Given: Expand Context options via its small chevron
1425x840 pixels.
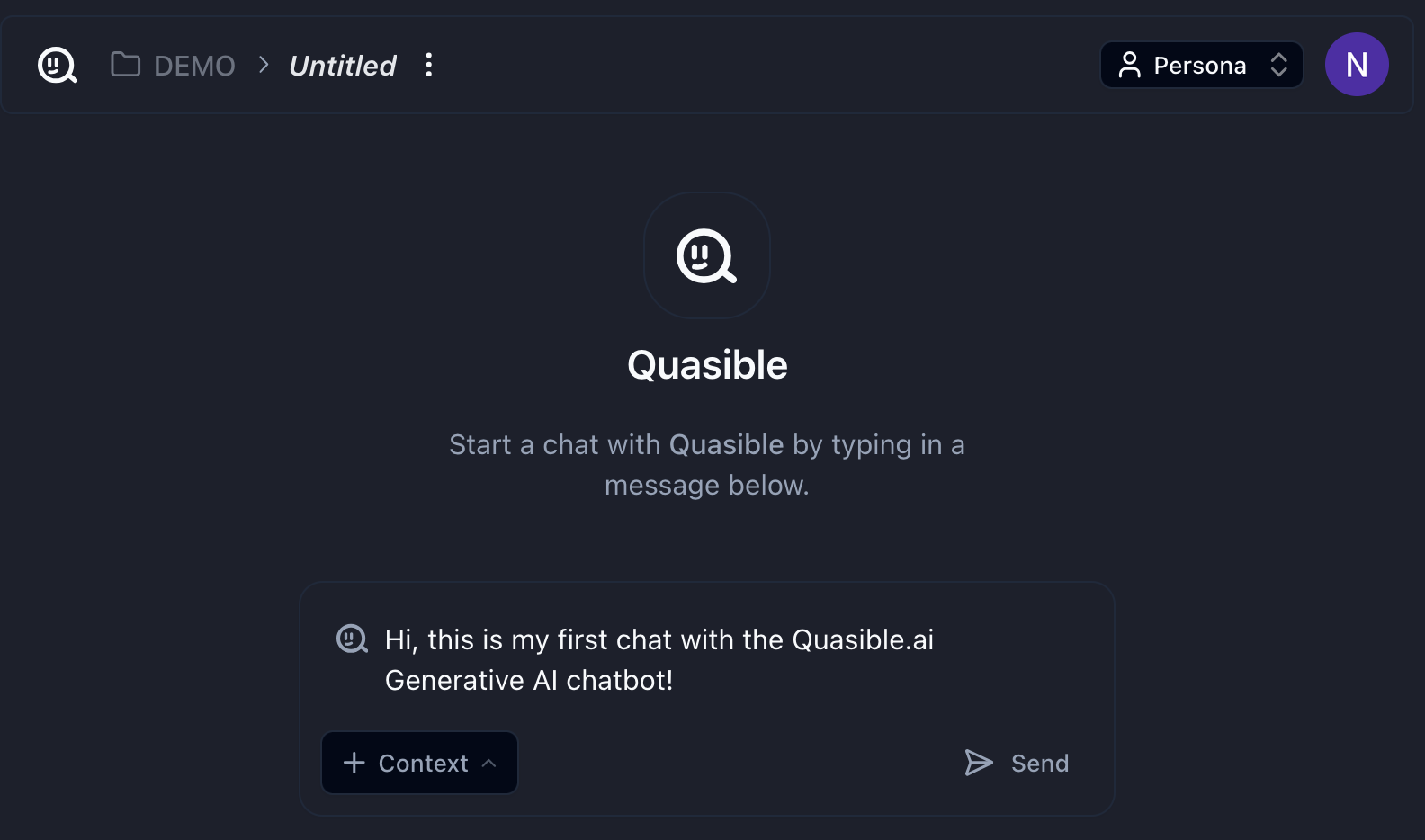Looking at the screenshot, I should (489, 763).
